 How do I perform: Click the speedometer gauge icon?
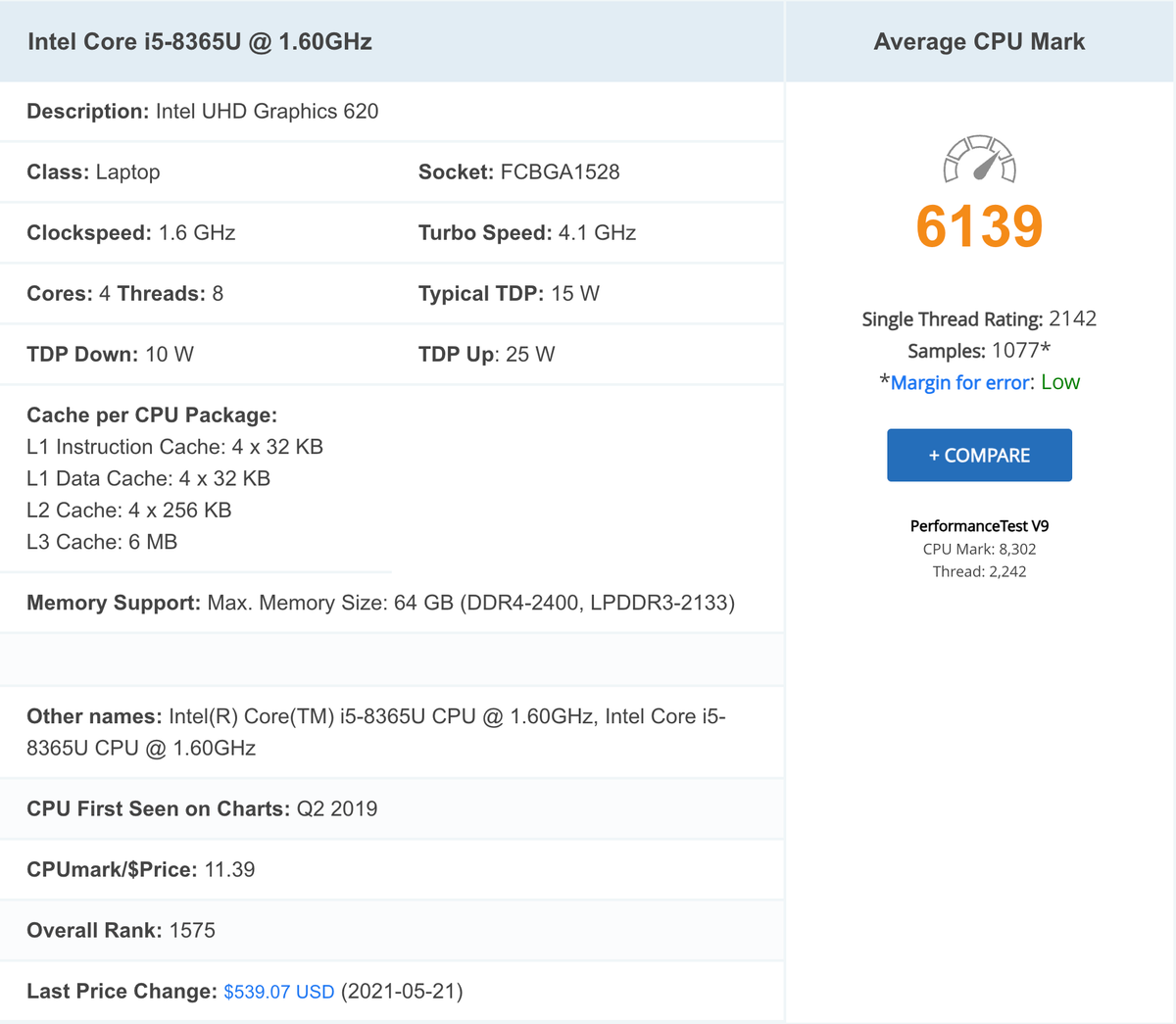(x=979, y=160)
